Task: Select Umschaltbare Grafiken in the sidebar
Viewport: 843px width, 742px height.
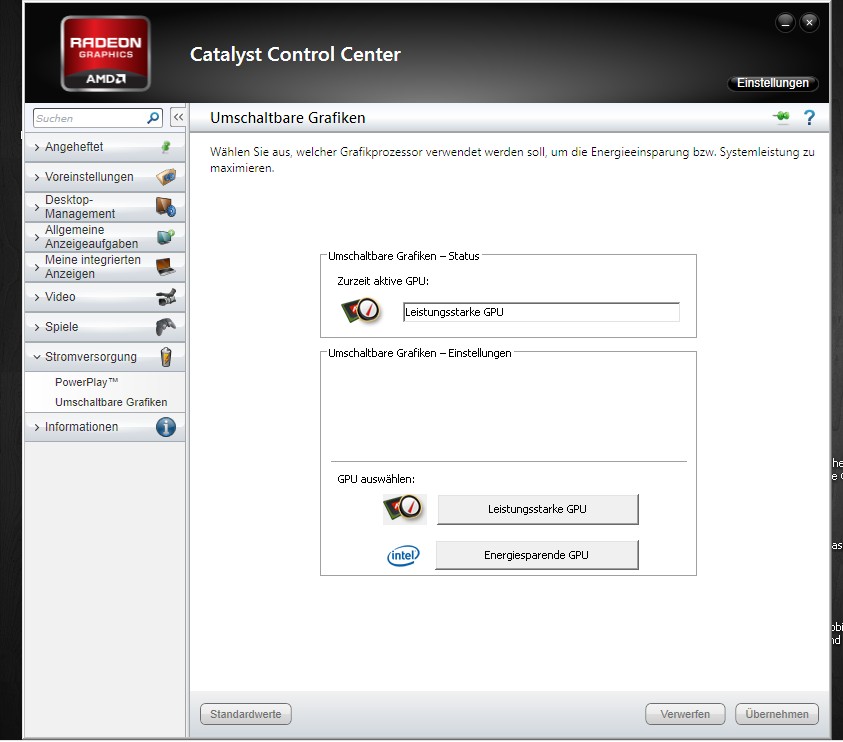Action: click(x=111, y=402)
